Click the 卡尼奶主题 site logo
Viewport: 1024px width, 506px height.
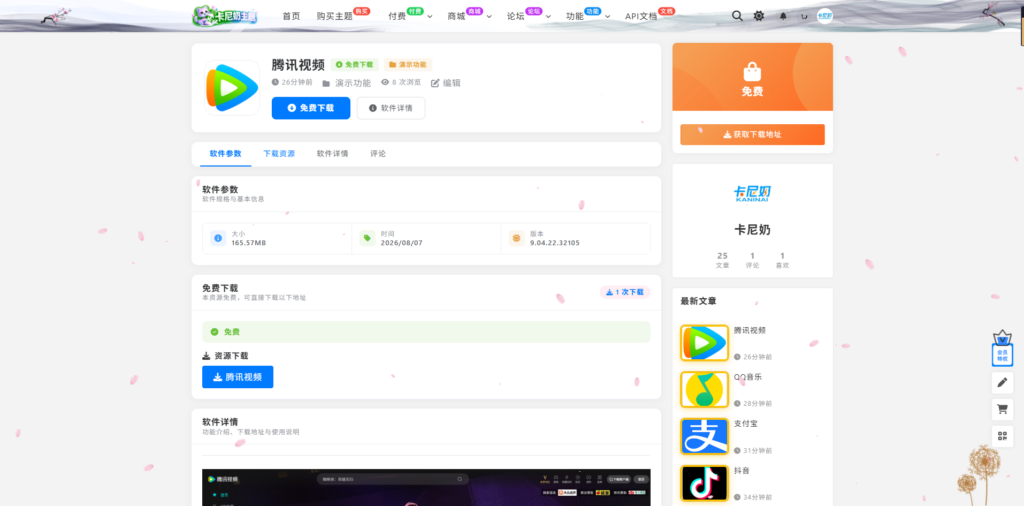pos(224,16)
